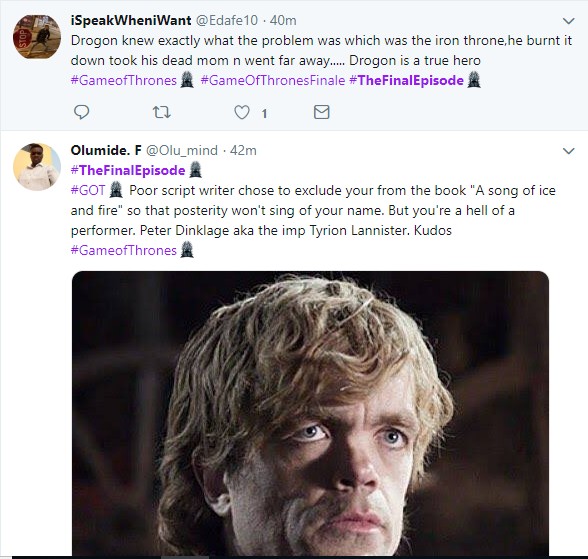Click the iSpeakWheniWant display name
Viewport: 588px width, 559px height.
click(x=131, y=20)
